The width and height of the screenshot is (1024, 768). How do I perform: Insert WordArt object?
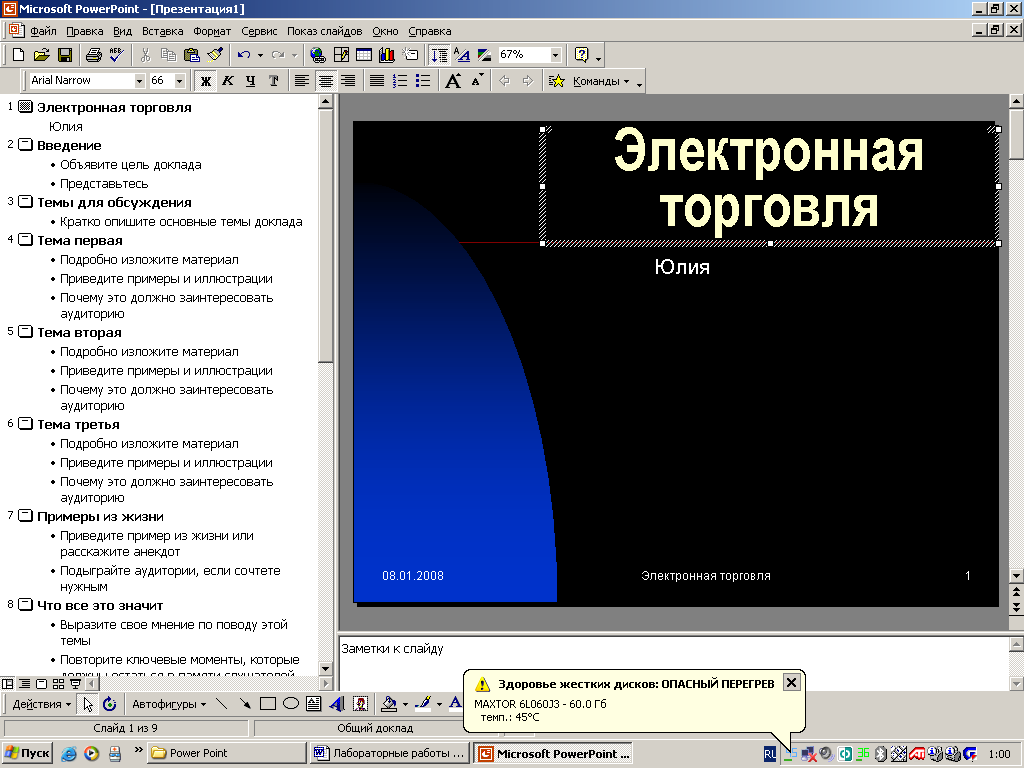(x=337, y=704)
